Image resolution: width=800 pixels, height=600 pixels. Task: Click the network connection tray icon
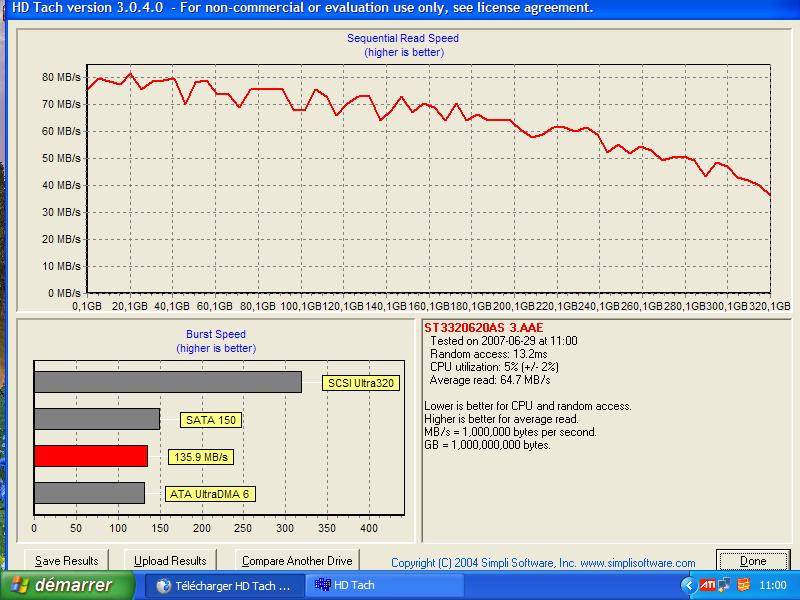(724, 585)
